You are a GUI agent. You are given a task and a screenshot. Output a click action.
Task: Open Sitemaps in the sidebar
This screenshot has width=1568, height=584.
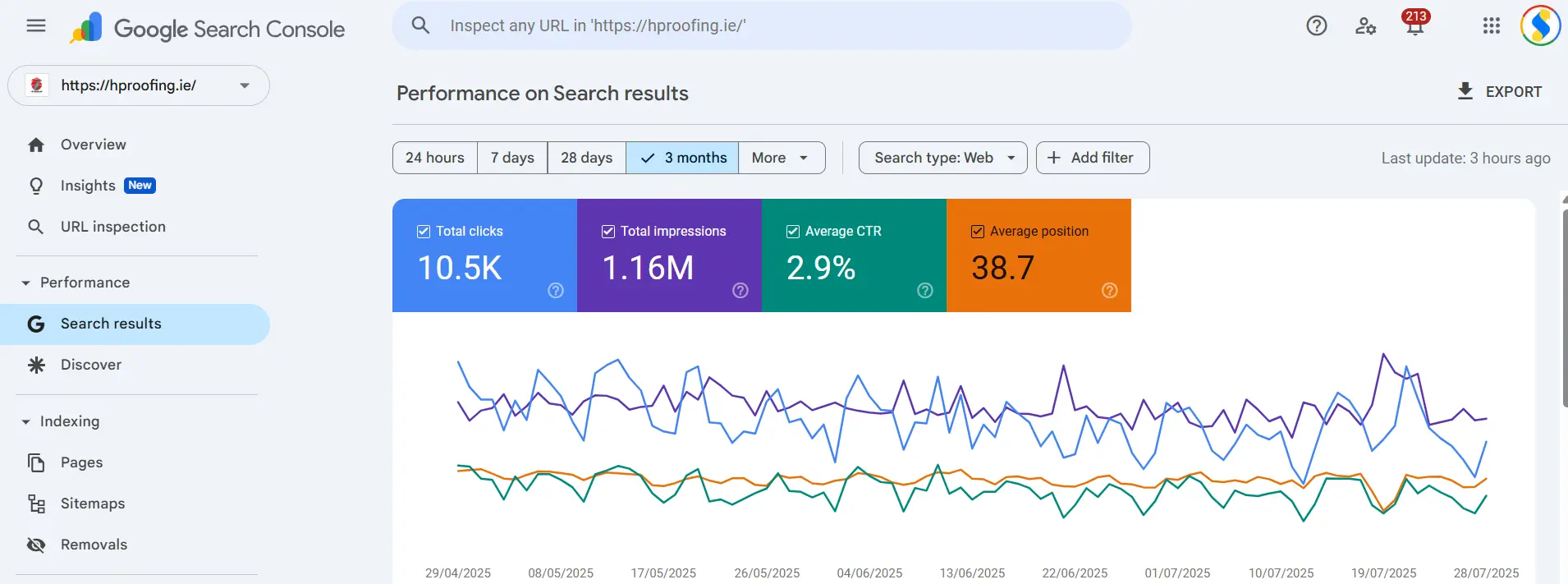[93, 504]
